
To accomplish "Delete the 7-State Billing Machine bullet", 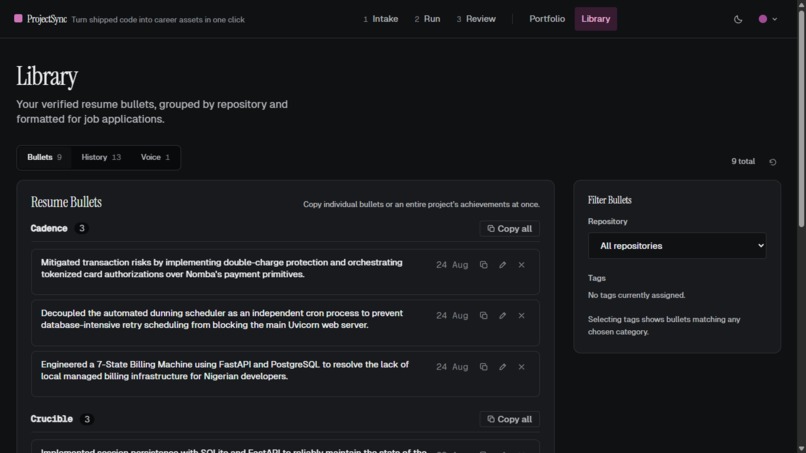I will 521,367.
